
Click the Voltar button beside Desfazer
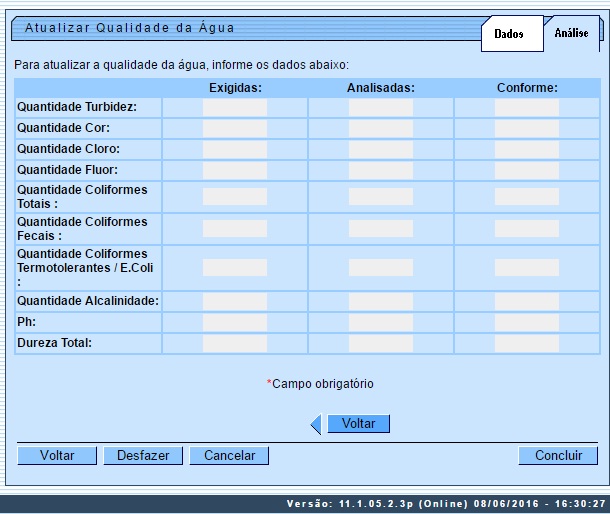click(57, 456)
